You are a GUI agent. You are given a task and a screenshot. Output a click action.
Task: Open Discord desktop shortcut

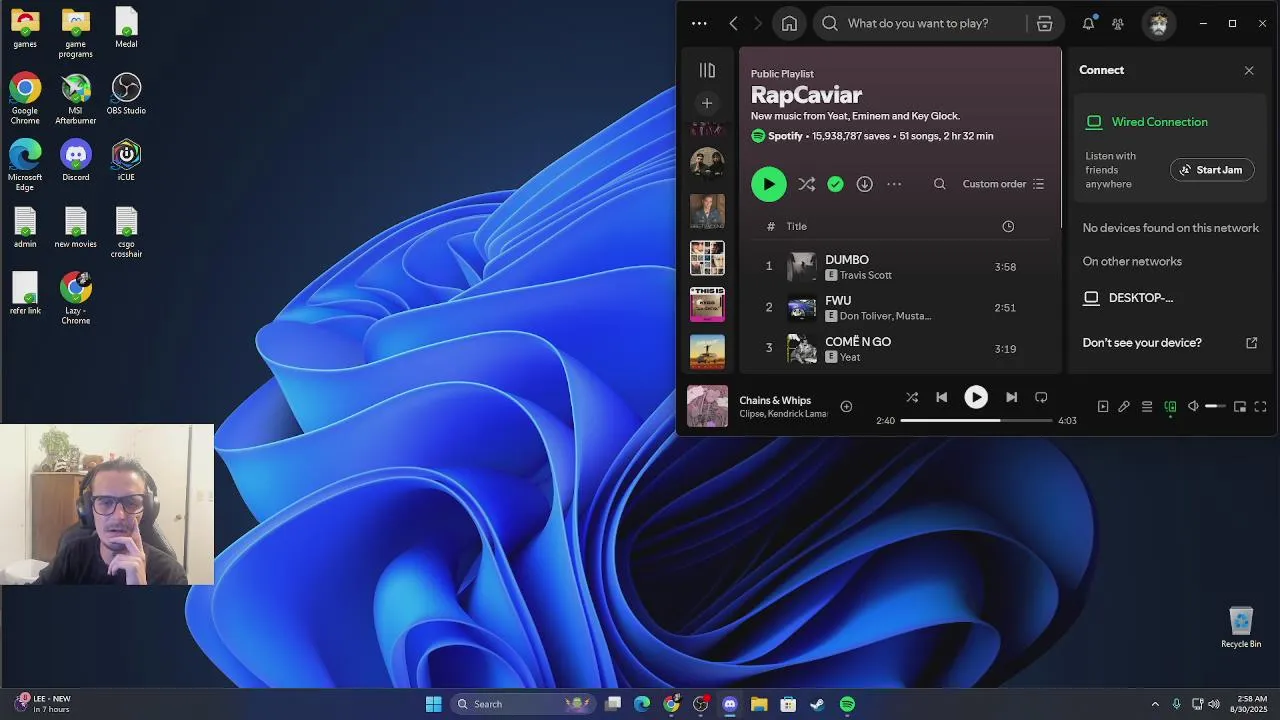click(76, 161)
